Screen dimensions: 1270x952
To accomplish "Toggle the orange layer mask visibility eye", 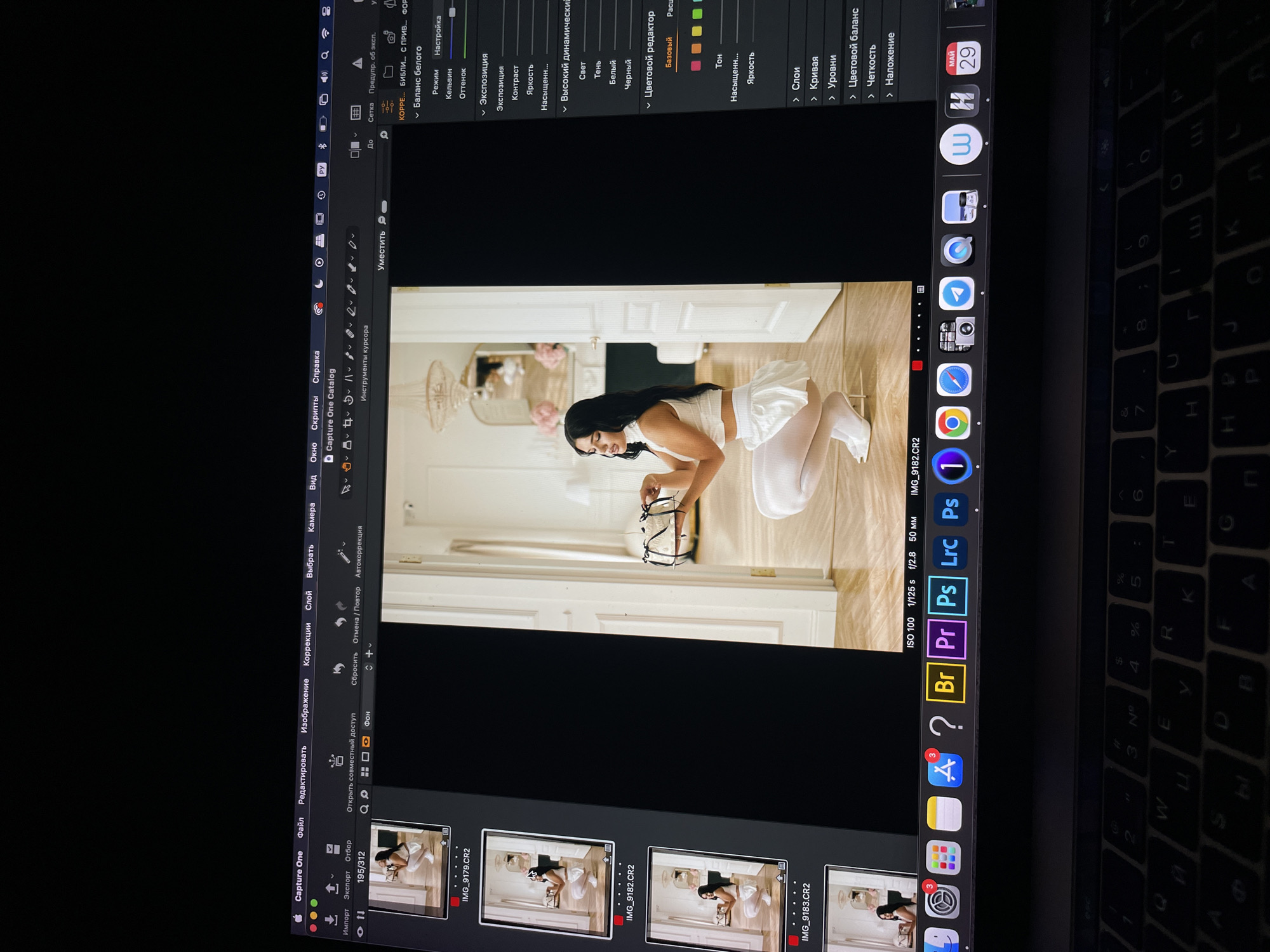I will coord(366,741).
